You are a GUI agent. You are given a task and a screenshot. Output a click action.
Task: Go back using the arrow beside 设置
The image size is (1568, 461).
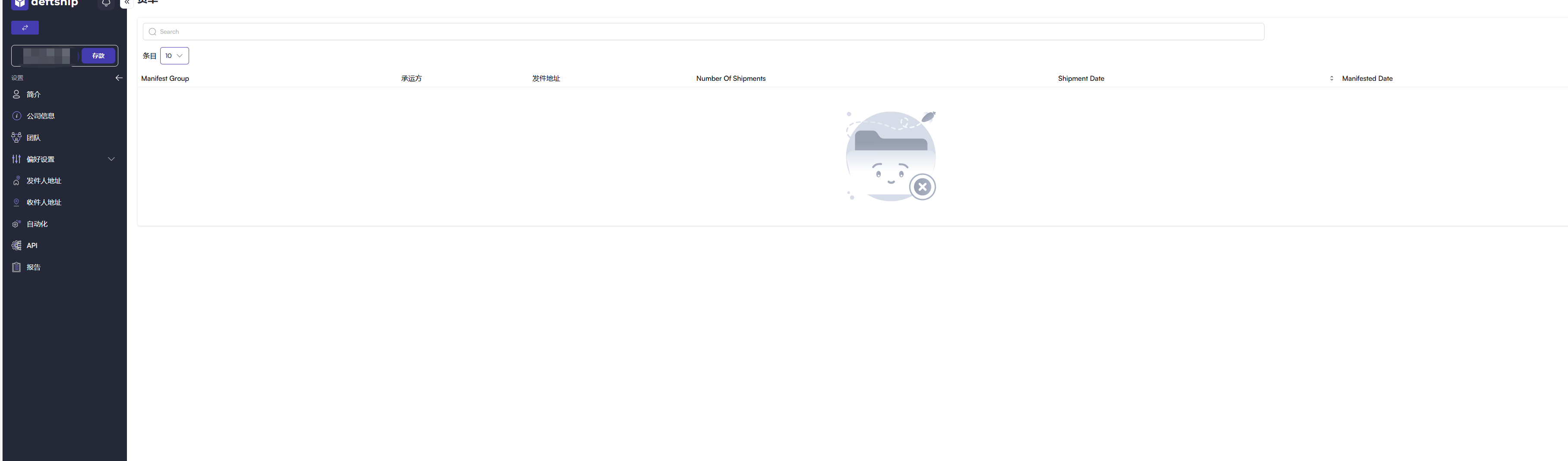coord(119,78)
